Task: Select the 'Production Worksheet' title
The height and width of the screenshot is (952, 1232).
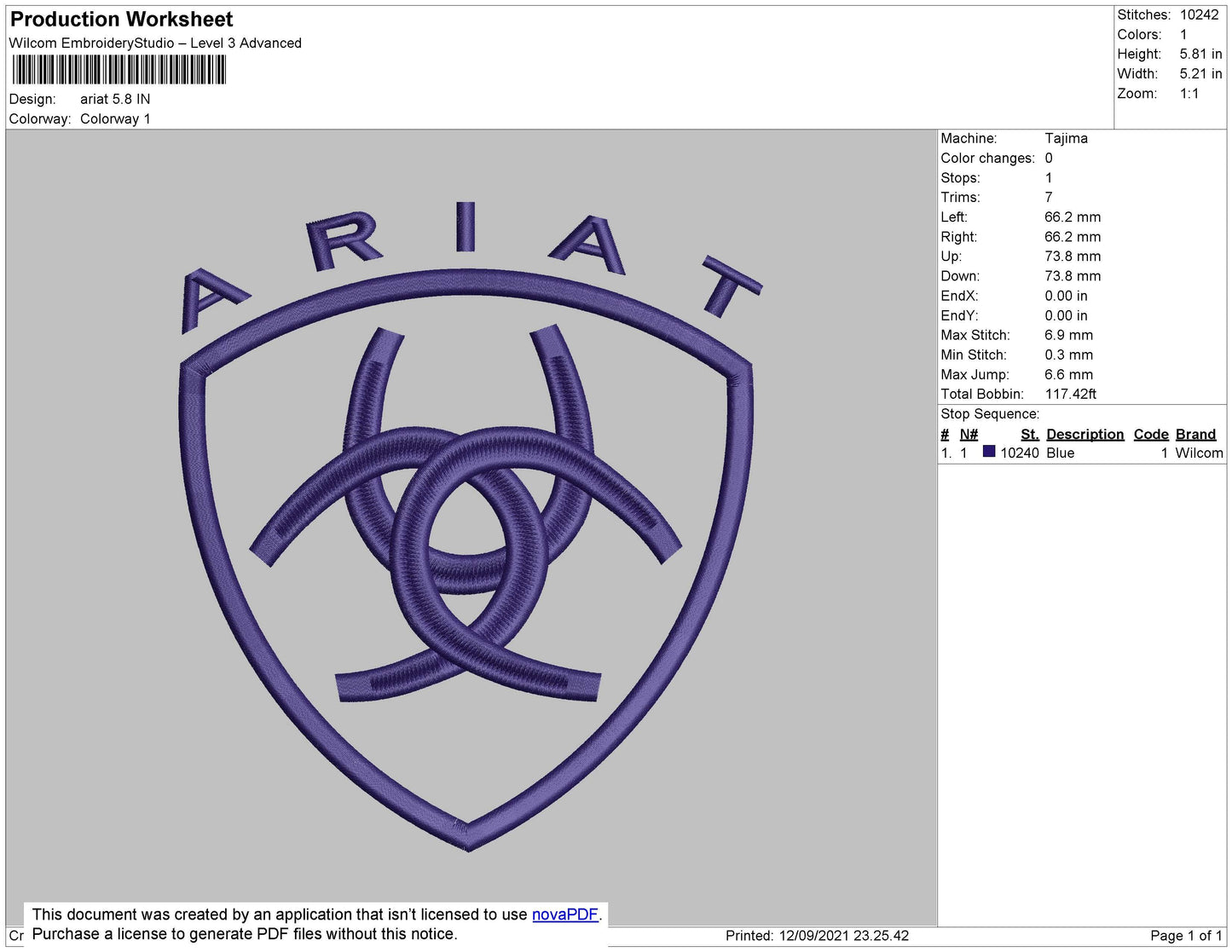Action: pos(122,19)
